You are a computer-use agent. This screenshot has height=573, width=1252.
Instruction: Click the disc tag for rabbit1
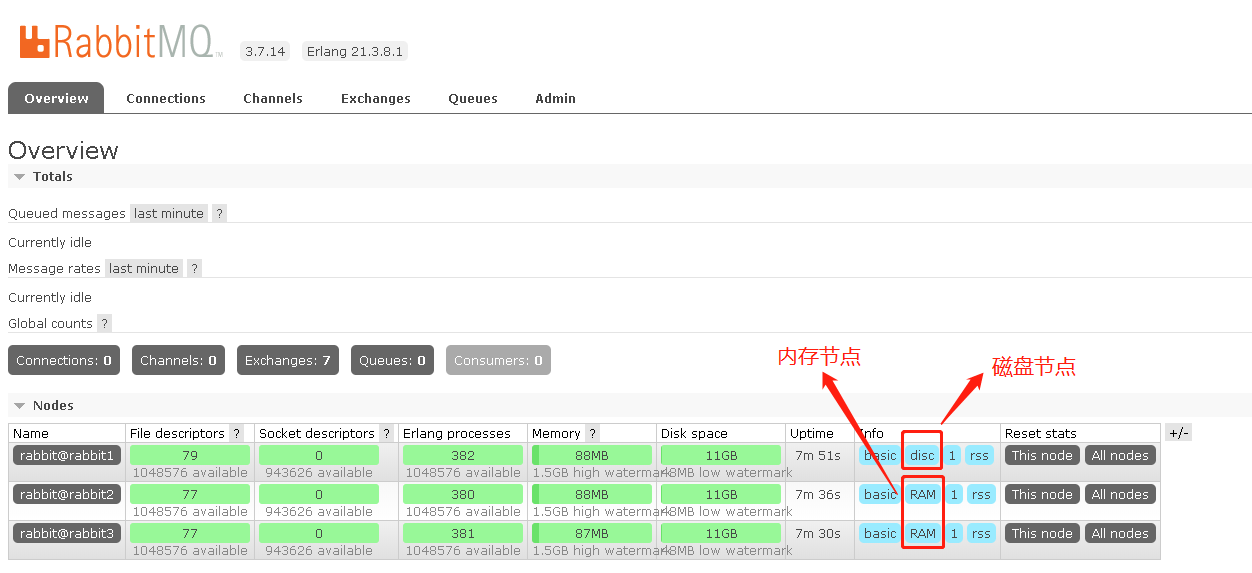[x=922, y=455]
